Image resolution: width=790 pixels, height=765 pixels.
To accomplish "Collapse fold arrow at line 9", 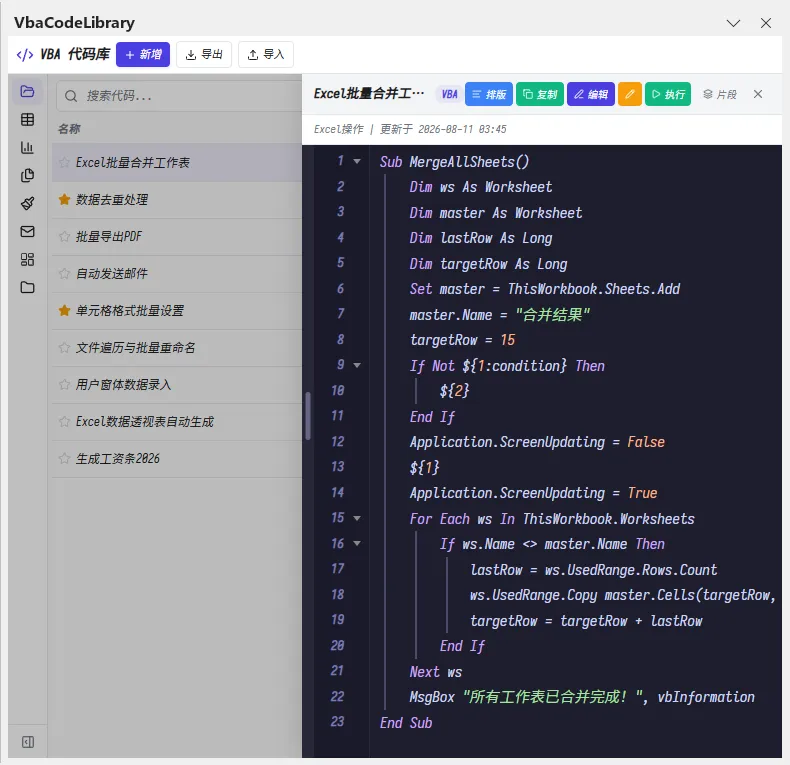I will [357, 365].
